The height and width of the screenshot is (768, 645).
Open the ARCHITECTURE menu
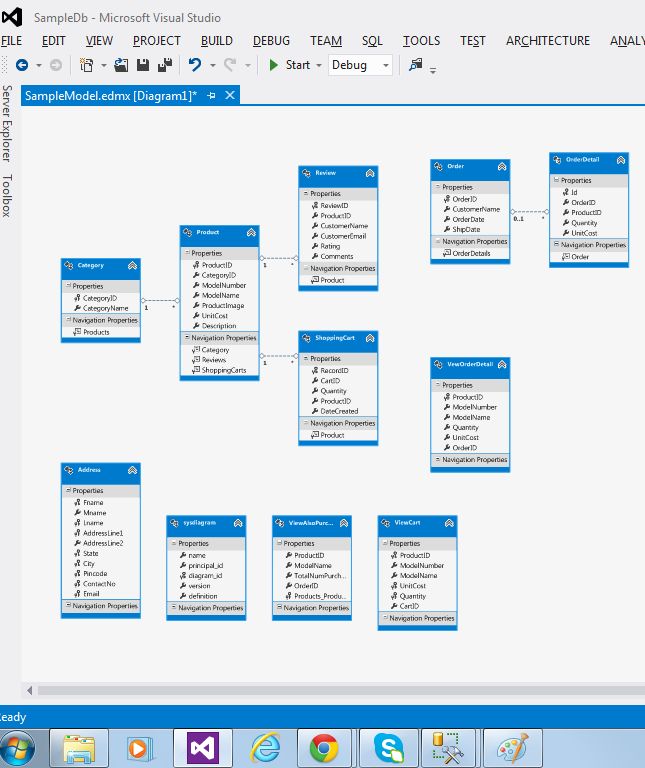coord(548,41)
